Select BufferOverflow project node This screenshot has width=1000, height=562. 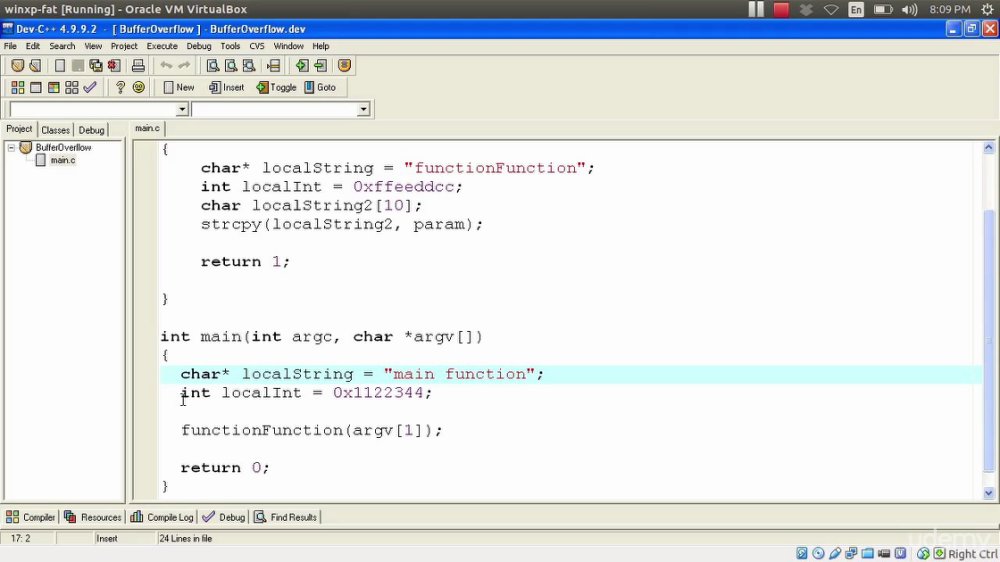coord(63,147)
